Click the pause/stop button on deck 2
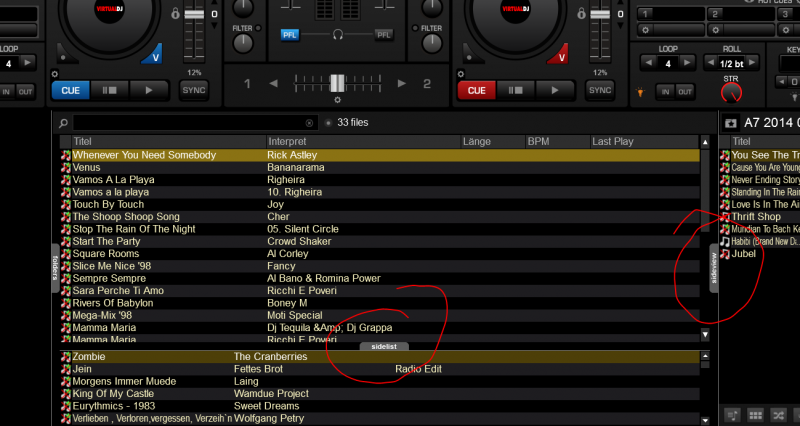Viewport: 800px width, 426px height. [x=515, y=90]
